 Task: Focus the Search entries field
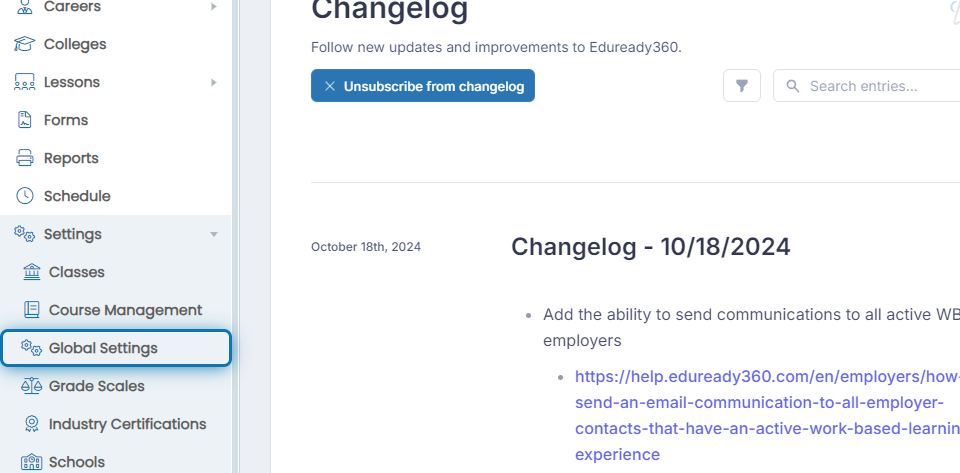(x=866, y=86)
